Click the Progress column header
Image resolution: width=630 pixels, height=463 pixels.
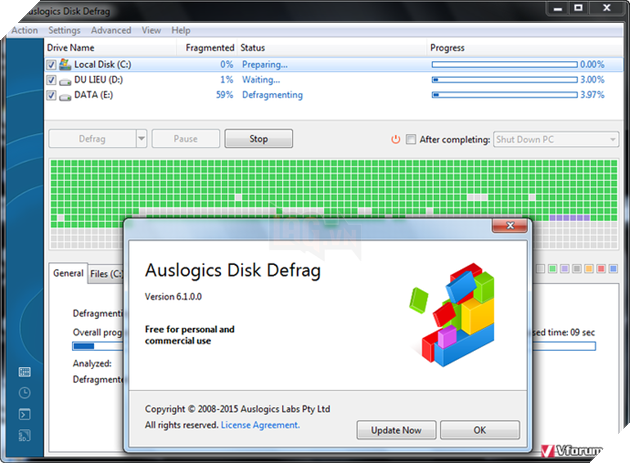(447, 48)
